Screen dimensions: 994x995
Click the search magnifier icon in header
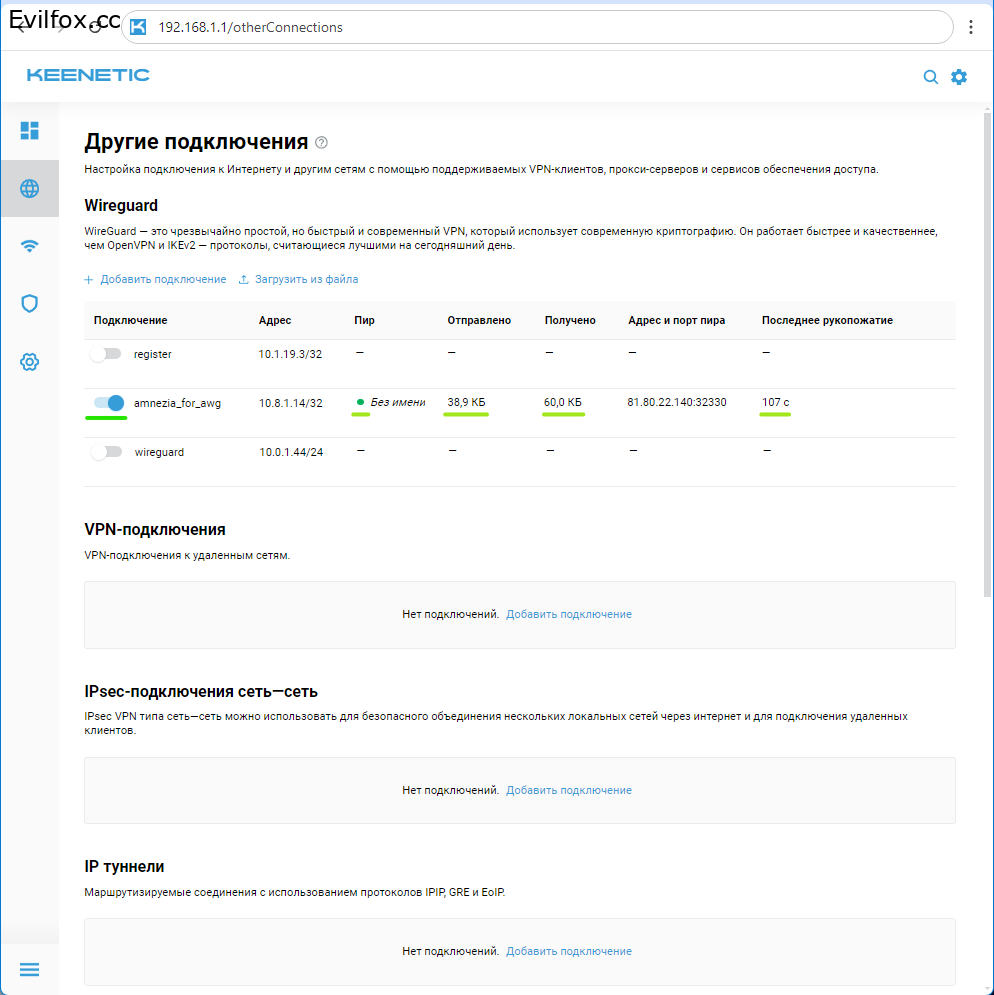pyautogui.click(x=931, y=77)
